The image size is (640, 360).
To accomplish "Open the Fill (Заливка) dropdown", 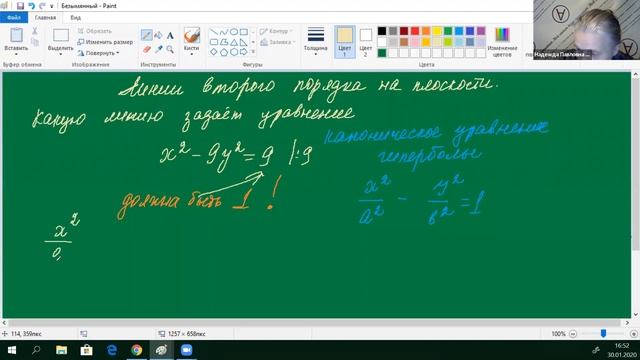I will pyautogui.click(x=278, y=42).
